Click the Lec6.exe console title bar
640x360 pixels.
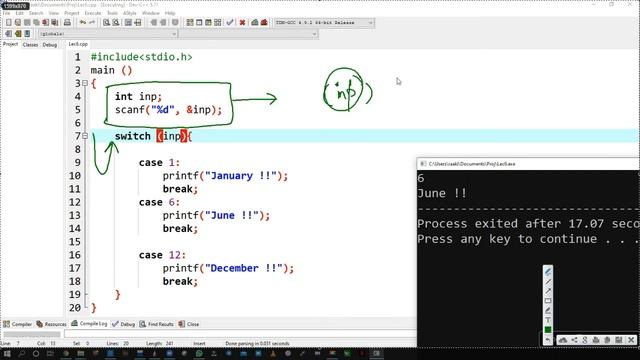(528, 164)
